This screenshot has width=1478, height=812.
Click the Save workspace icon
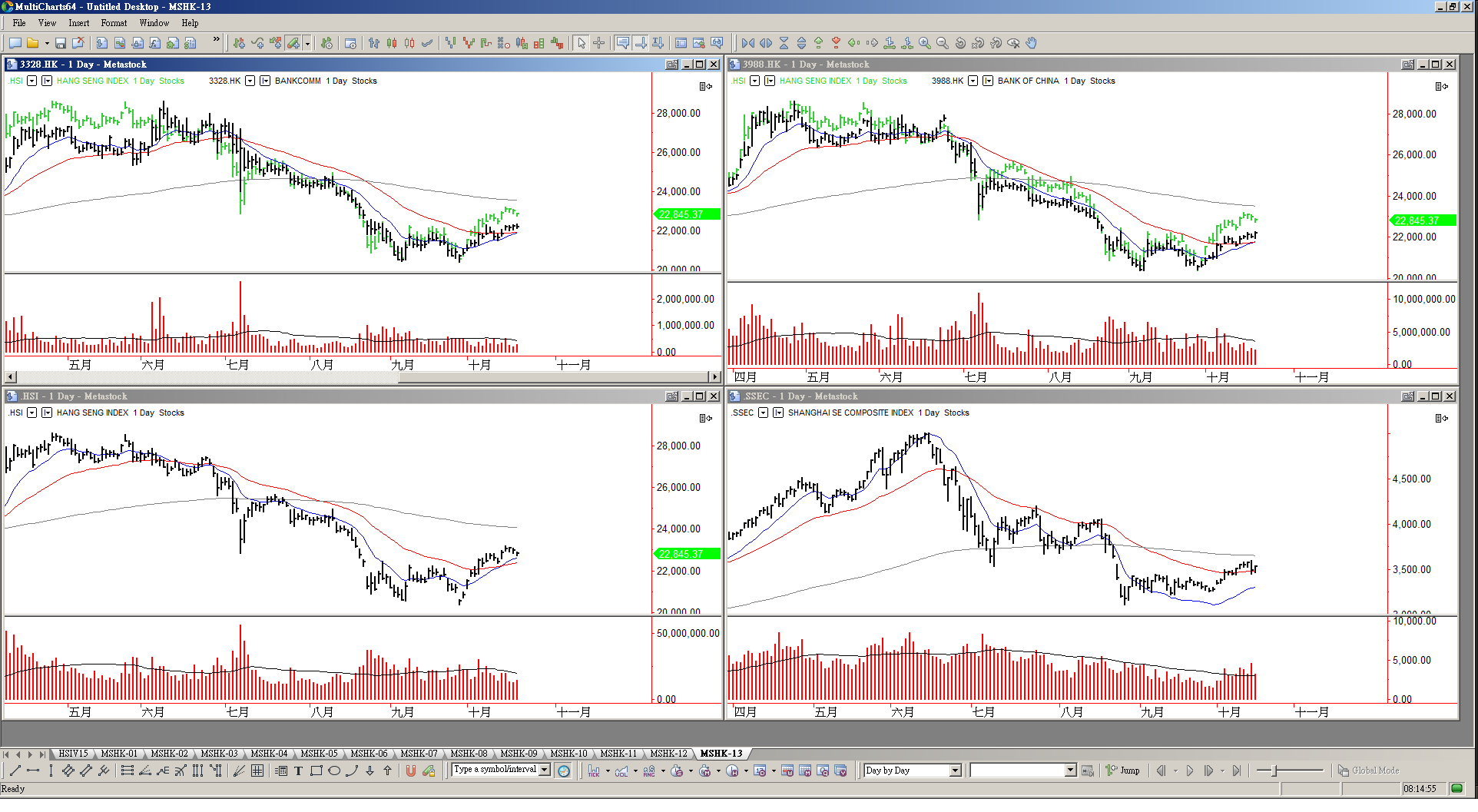click(x=61, y=44)
